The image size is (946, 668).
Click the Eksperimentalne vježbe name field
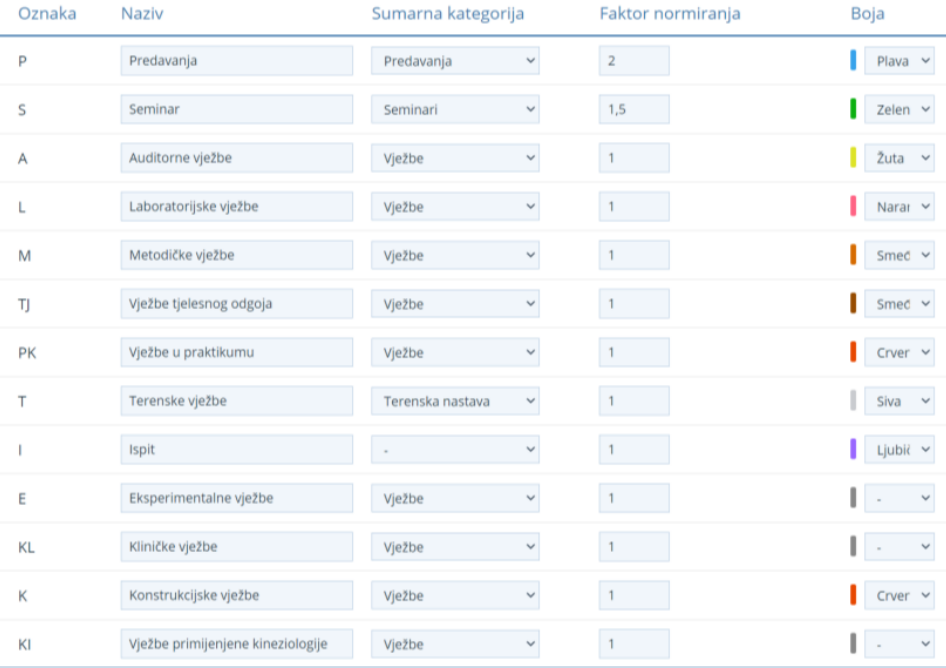click(236, 498)
